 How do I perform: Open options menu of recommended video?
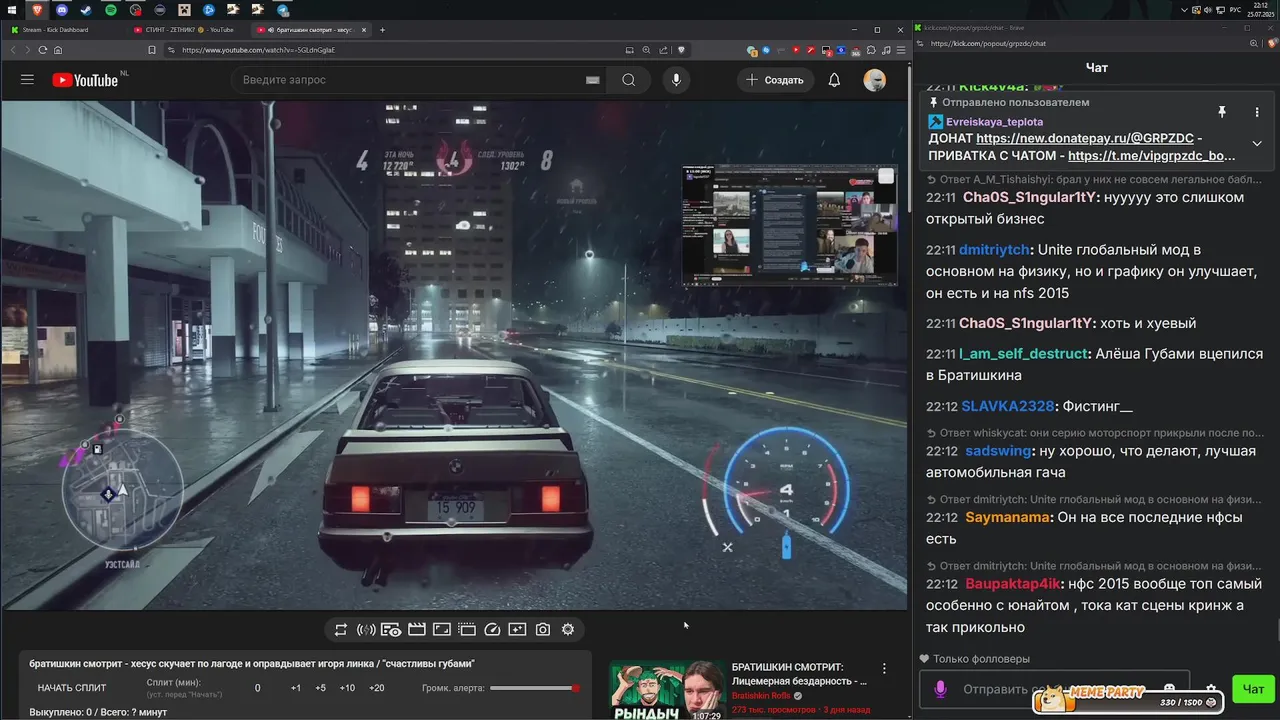point(884,668)
